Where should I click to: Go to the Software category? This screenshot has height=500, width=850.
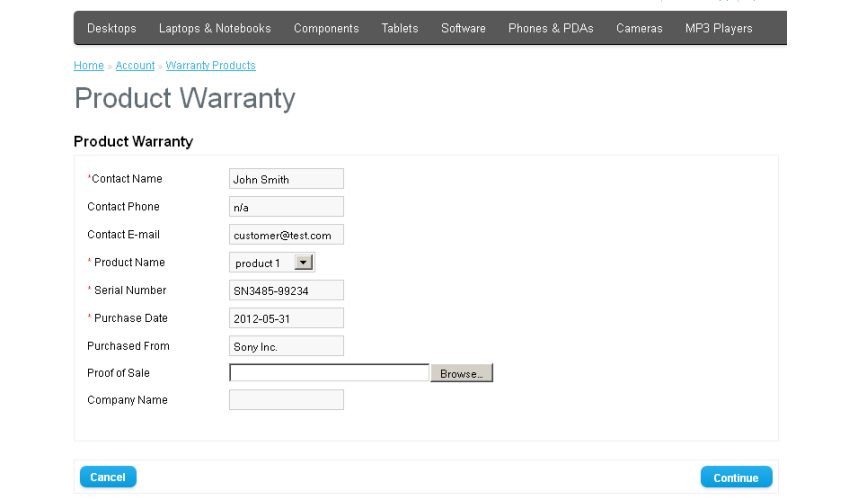(463, 28)
